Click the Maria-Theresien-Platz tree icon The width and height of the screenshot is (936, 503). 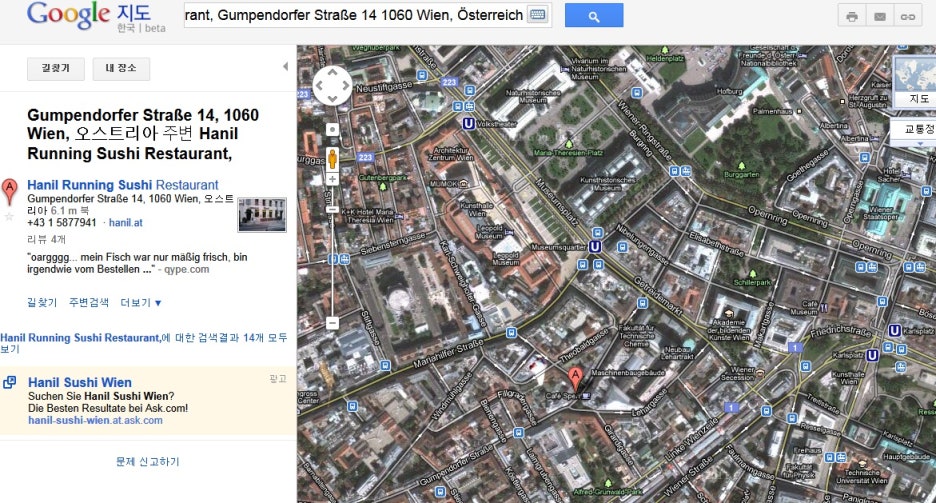(x=568, y=144)
